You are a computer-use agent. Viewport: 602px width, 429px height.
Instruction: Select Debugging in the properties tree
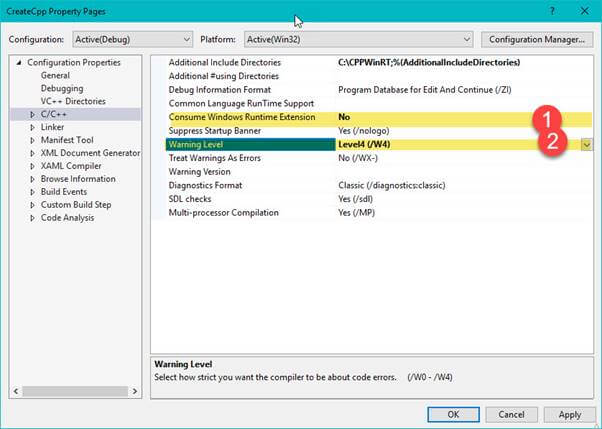pyautogui.click(x=62, y=88)
